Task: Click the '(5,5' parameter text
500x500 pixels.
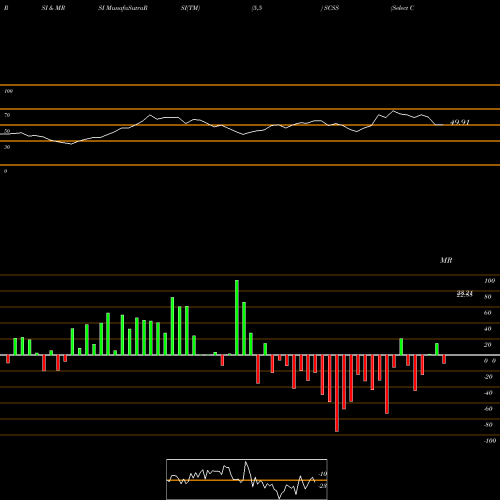Action: 257,8
